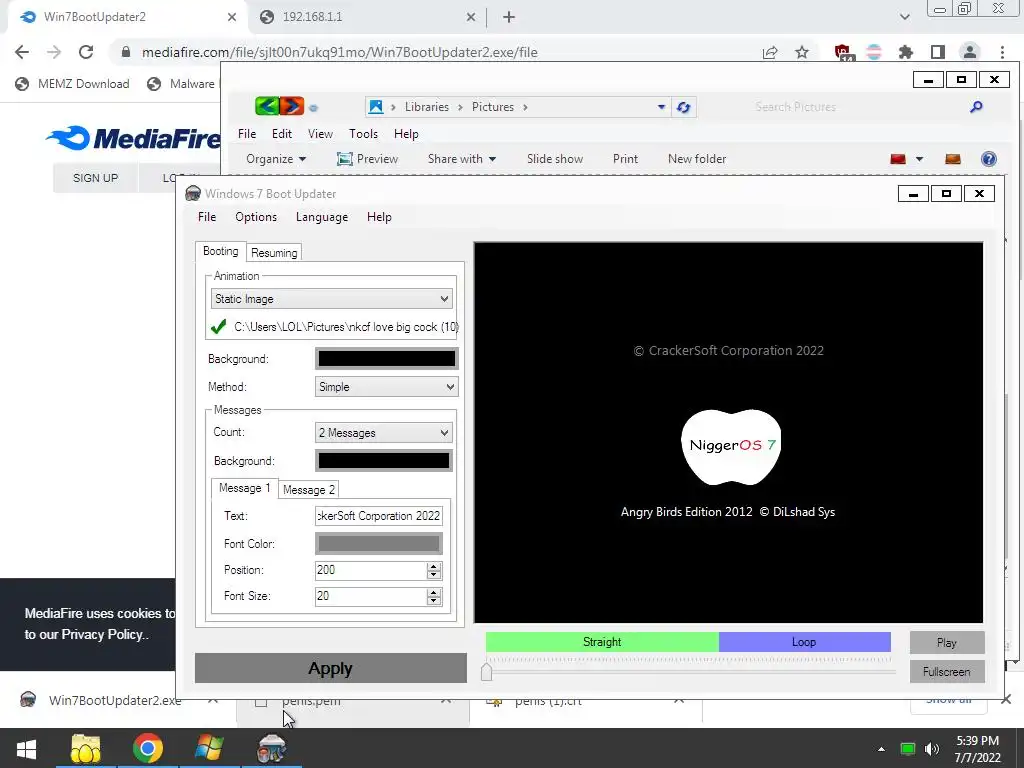Screen dimensions: 1024x768
Task: Click Explorer orange forward arrow
Action: click(292, 106)
